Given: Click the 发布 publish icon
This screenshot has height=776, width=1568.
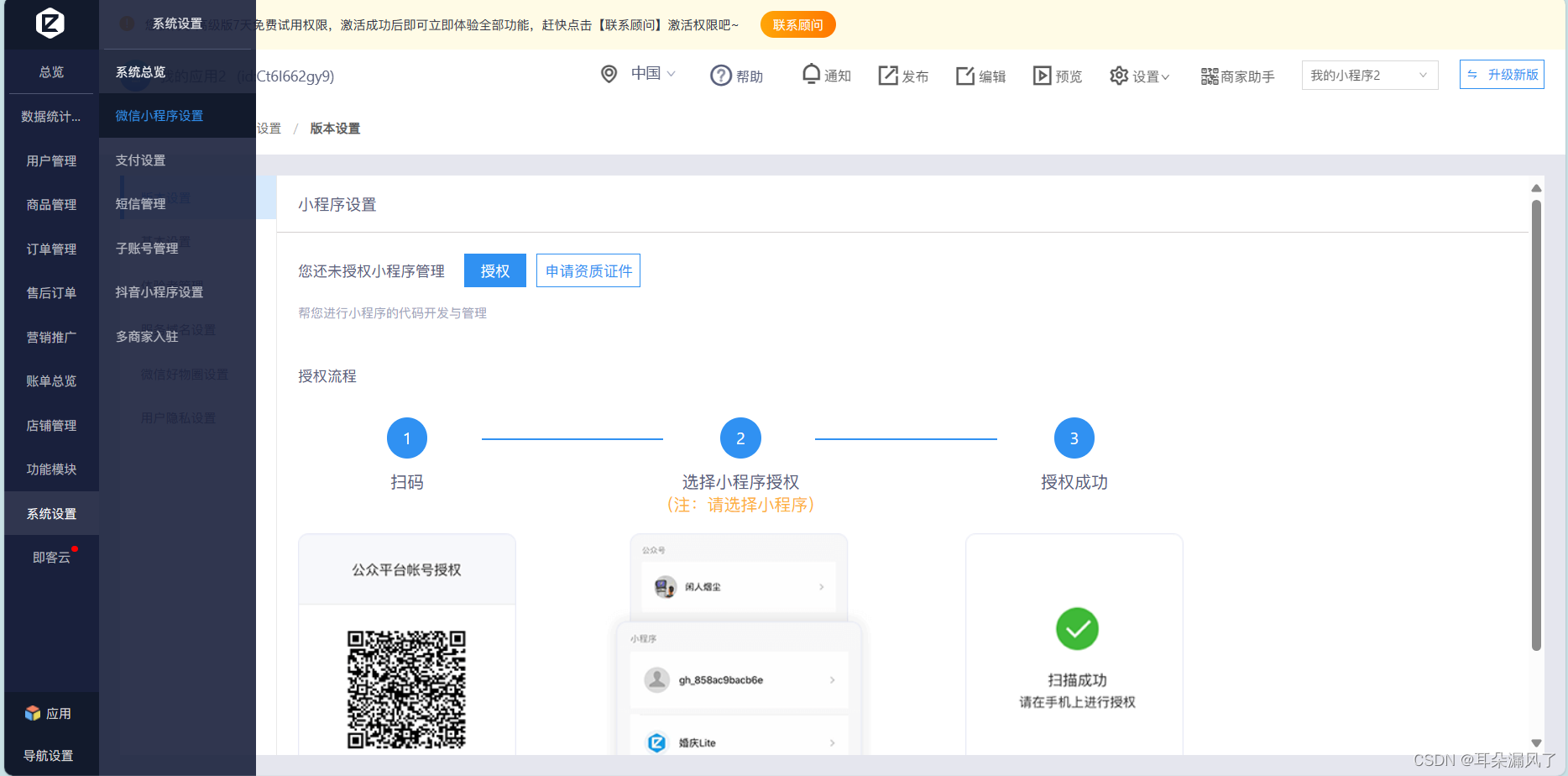Looking at the screenshot, I should pyautogui.click(x=888, y=76).
